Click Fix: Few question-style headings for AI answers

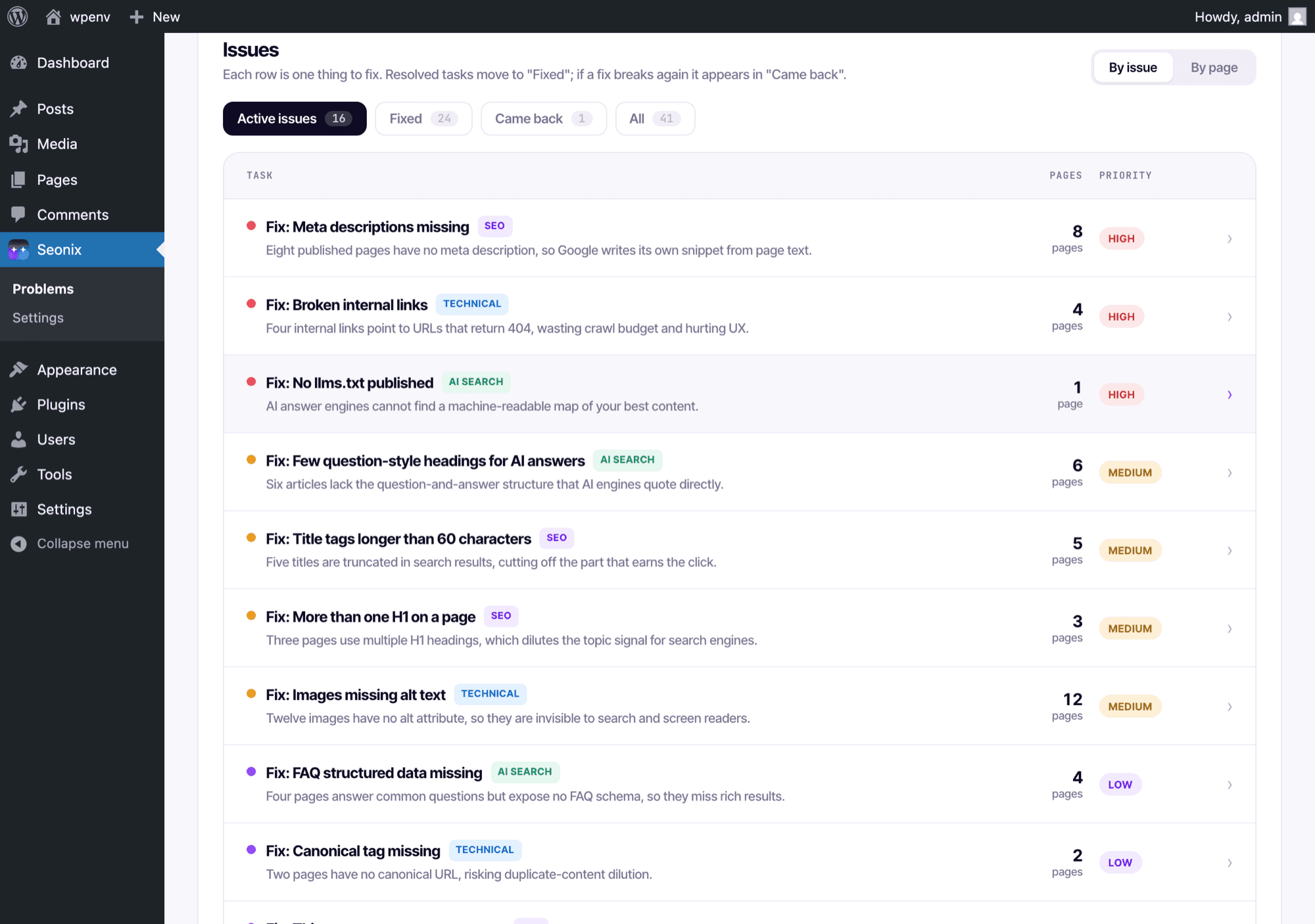tap(425, 461)
